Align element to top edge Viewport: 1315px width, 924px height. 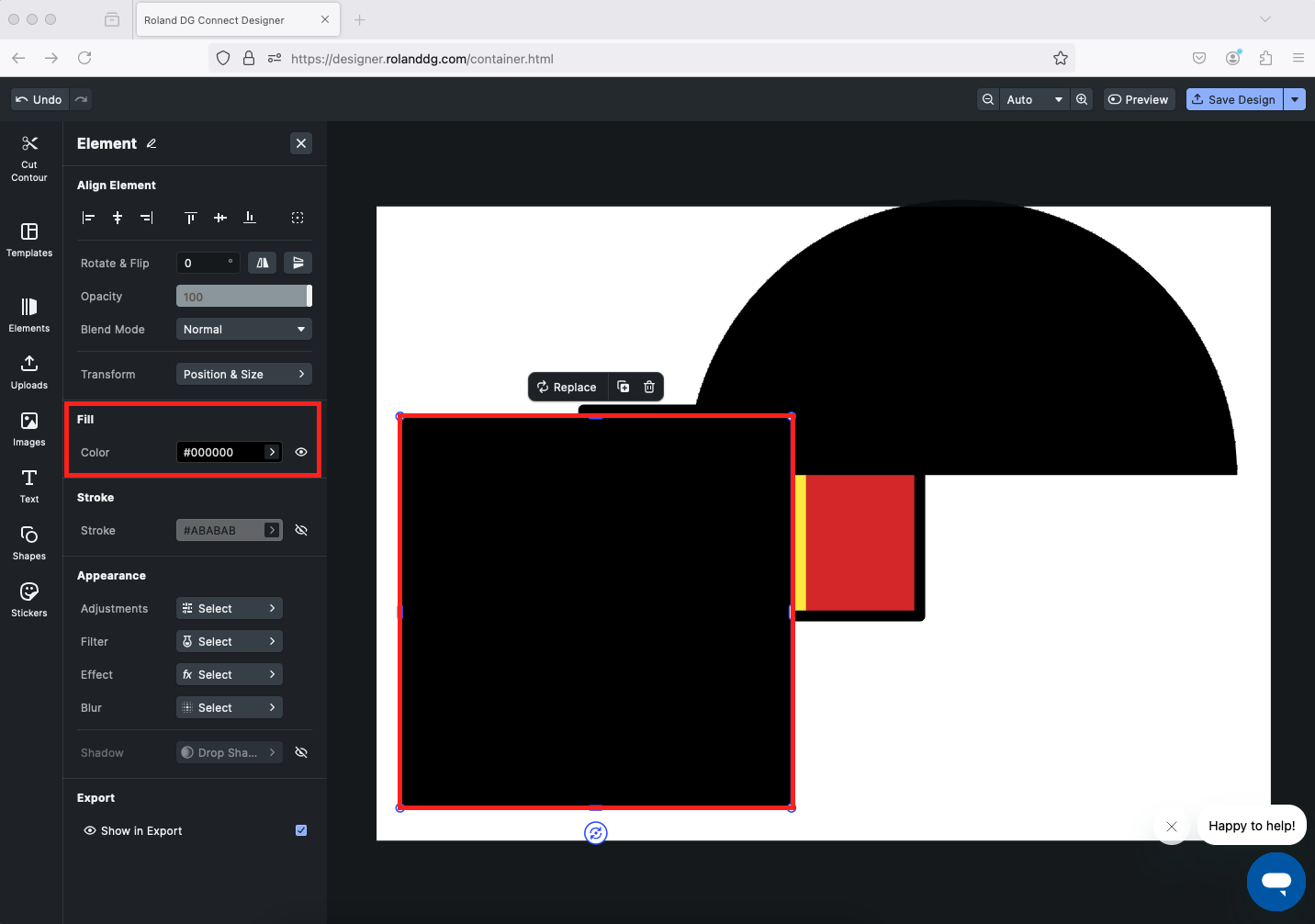(x=191, y=218)
